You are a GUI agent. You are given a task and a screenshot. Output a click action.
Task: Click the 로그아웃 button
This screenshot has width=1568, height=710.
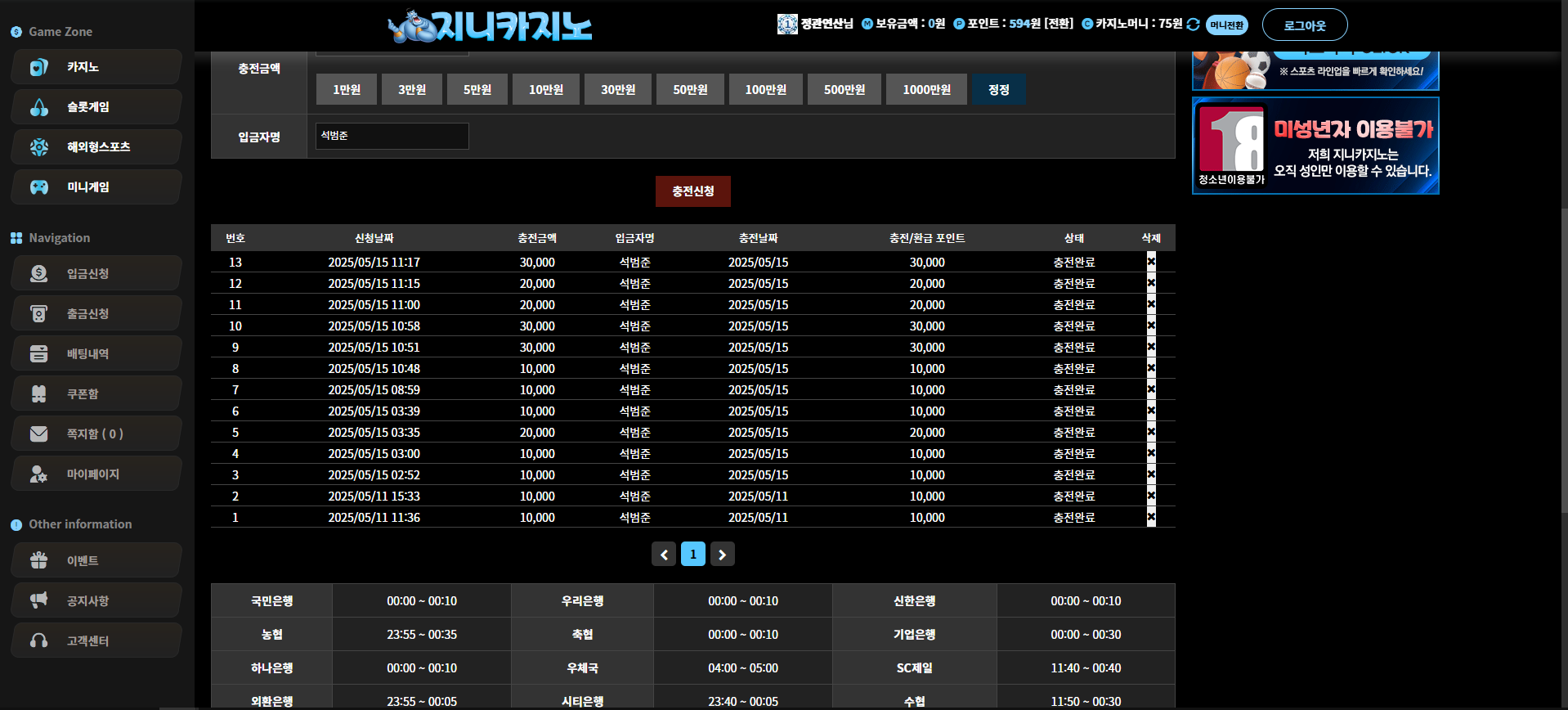(x=1304, y=25)
